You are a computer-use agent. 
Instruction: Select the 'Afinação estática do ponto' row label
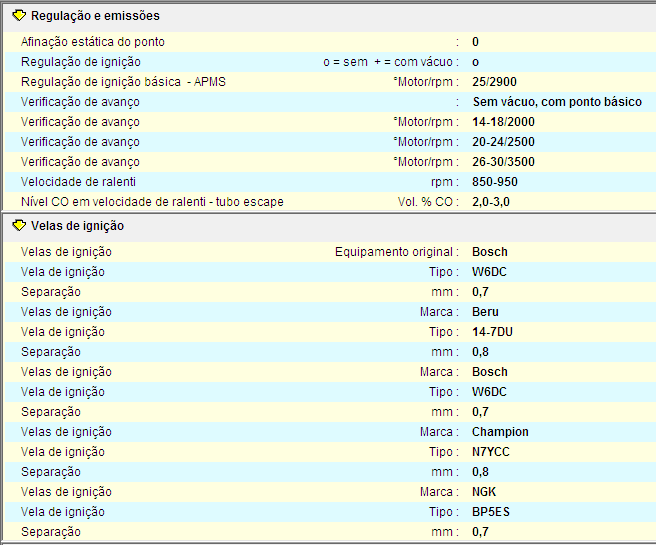(x=93, y=42)
